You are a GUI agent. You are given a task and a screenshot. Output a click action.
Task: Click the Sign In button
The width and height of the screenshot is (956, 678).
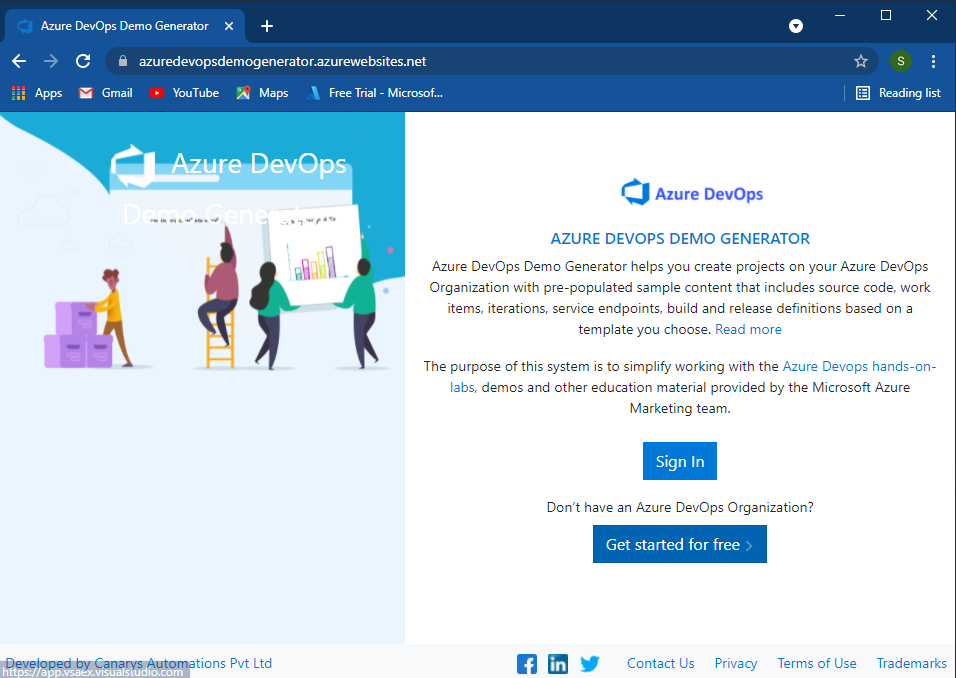pos(679,461)
